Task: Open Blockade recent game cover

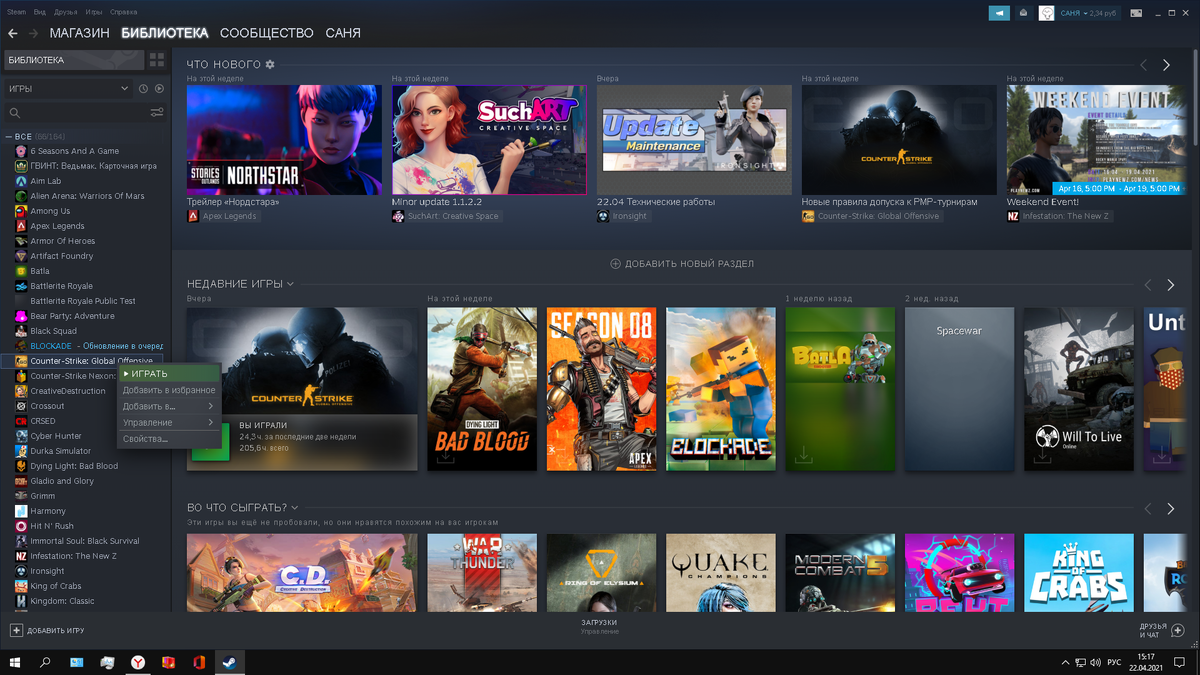Action: pos(721,389)
